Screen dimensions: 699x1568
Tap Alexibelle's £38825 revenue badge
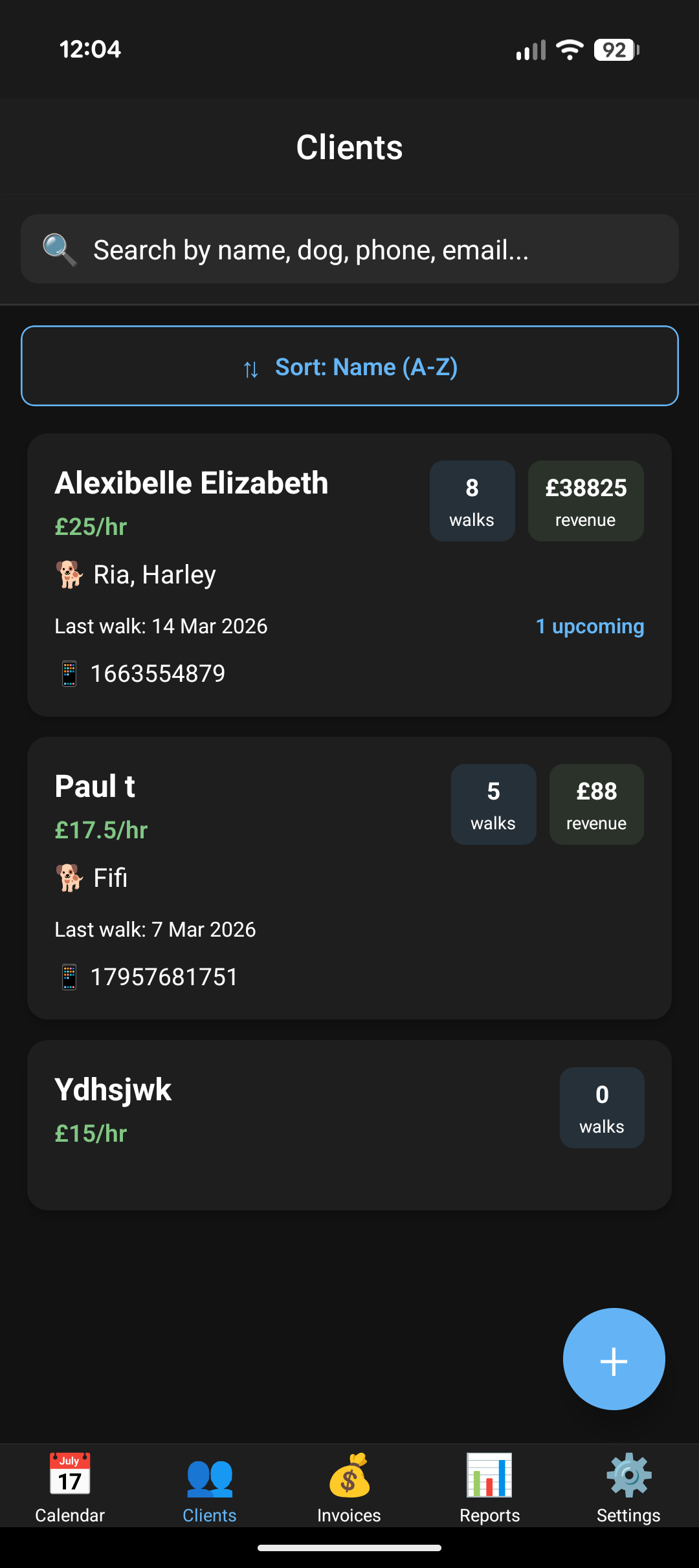click(586, 501)
